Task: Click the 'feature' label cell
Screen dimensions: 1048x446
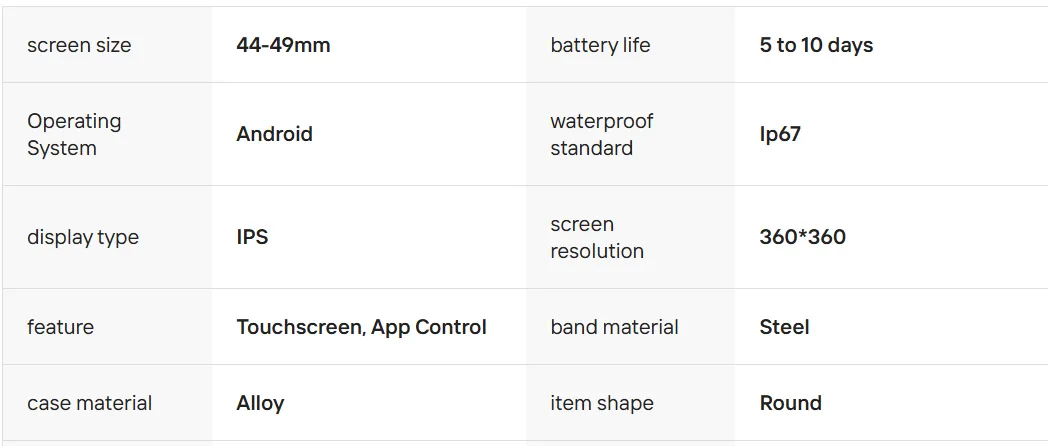Action: click(x=60, y=327)
